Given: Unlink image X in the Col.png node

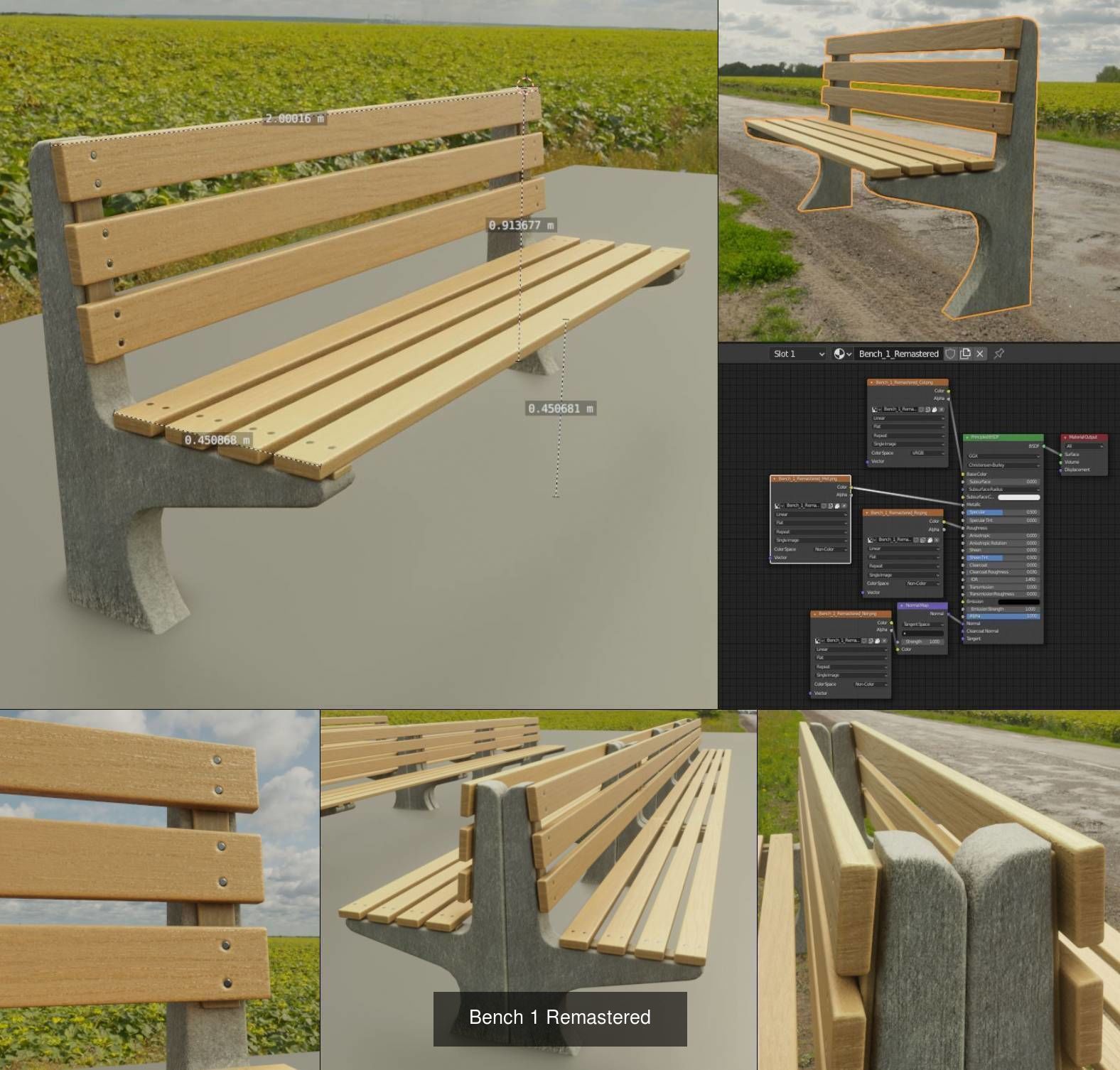Looking at the screenshot, I should [942, 409].
